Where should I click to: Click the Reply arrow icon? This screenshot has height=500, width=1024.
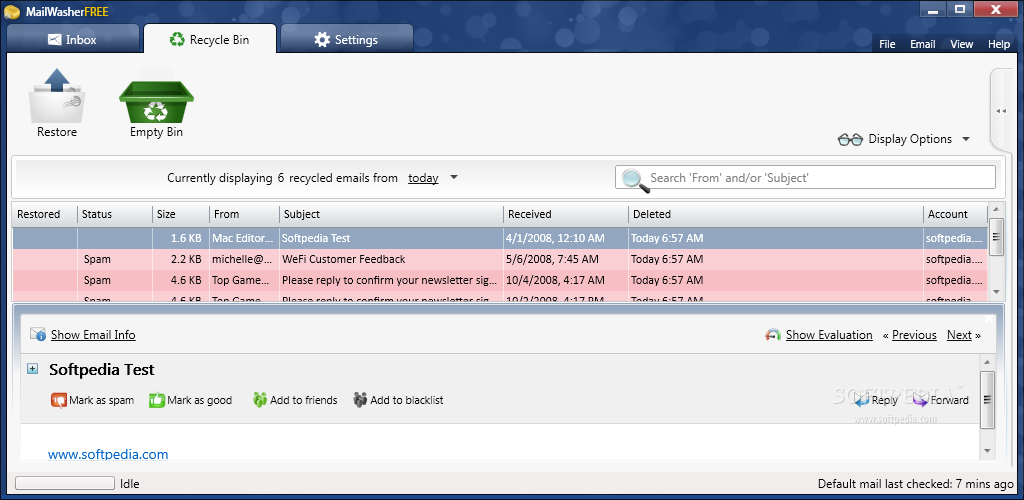click(861, 399)
